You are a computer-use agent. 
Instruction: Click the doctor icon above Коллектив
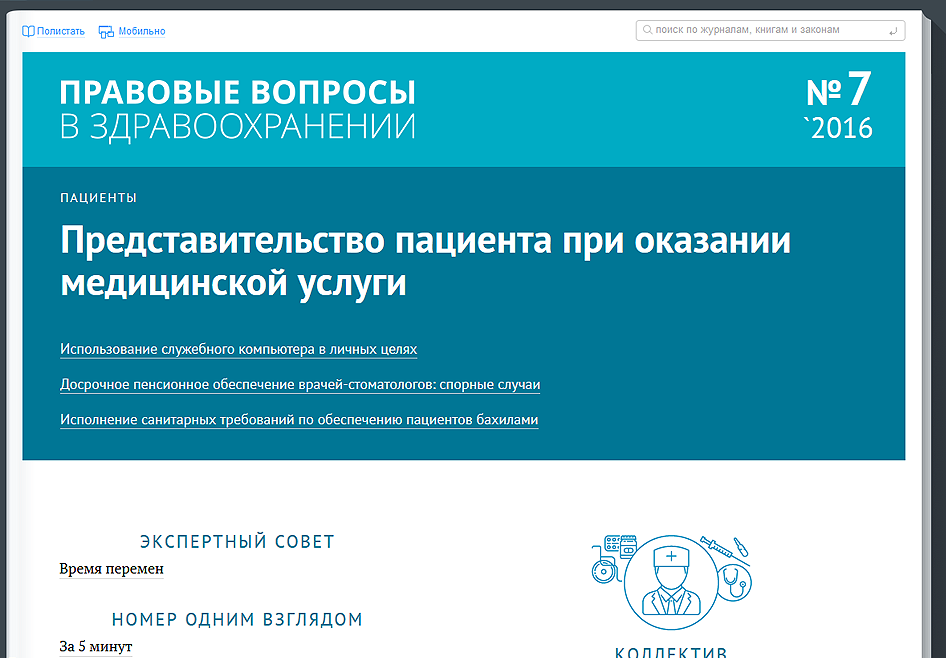coord(671,581)
